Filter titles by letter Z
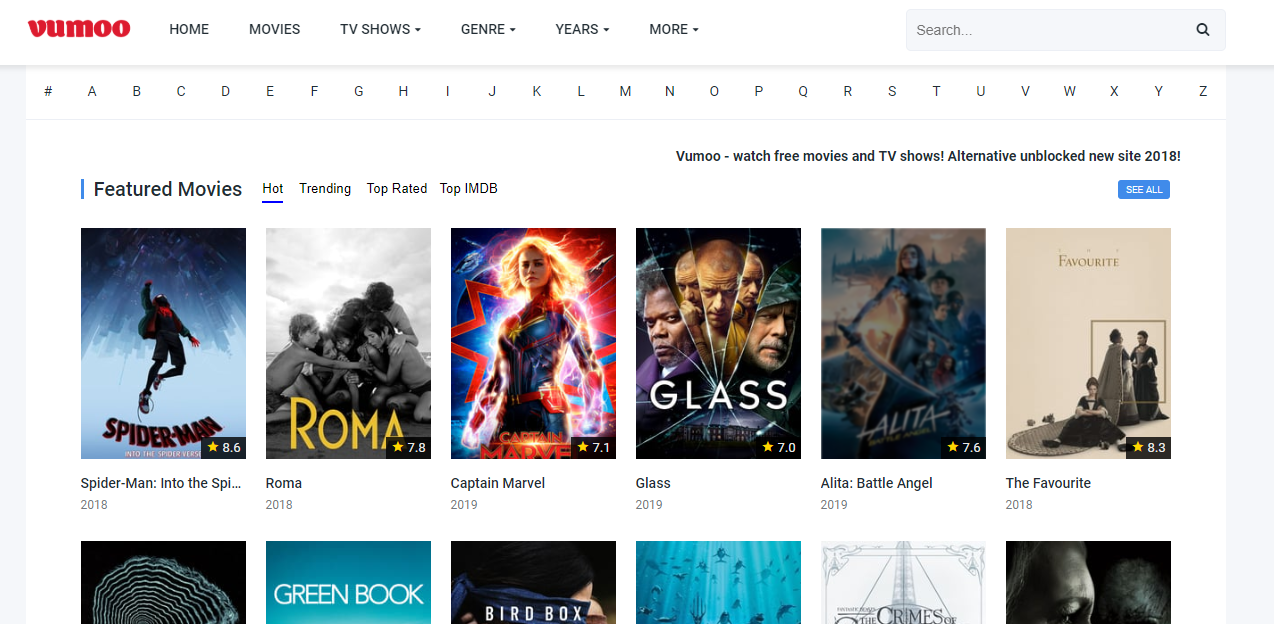 [1203, 91]
